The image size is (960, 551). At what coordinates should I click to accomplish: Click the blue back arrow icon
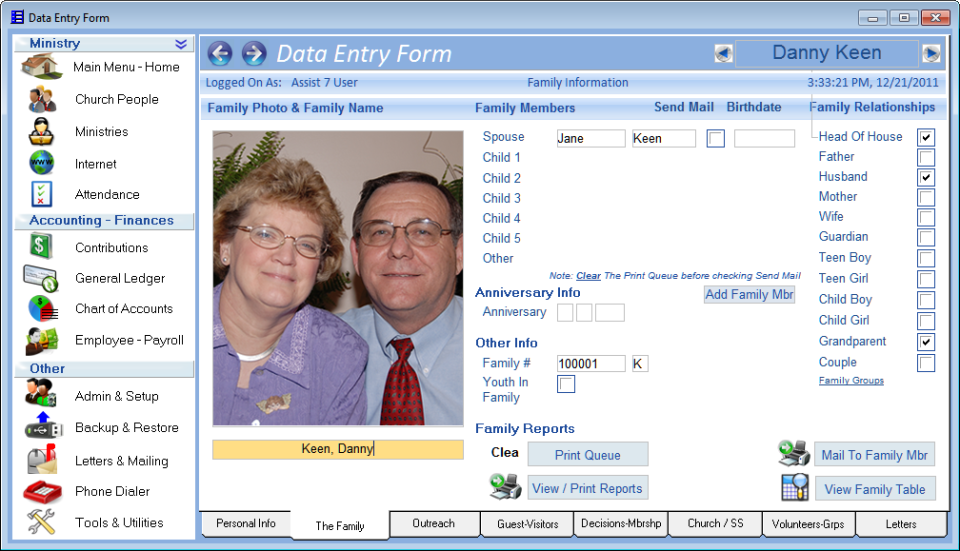pyautogui.click(x=220, y=54)
